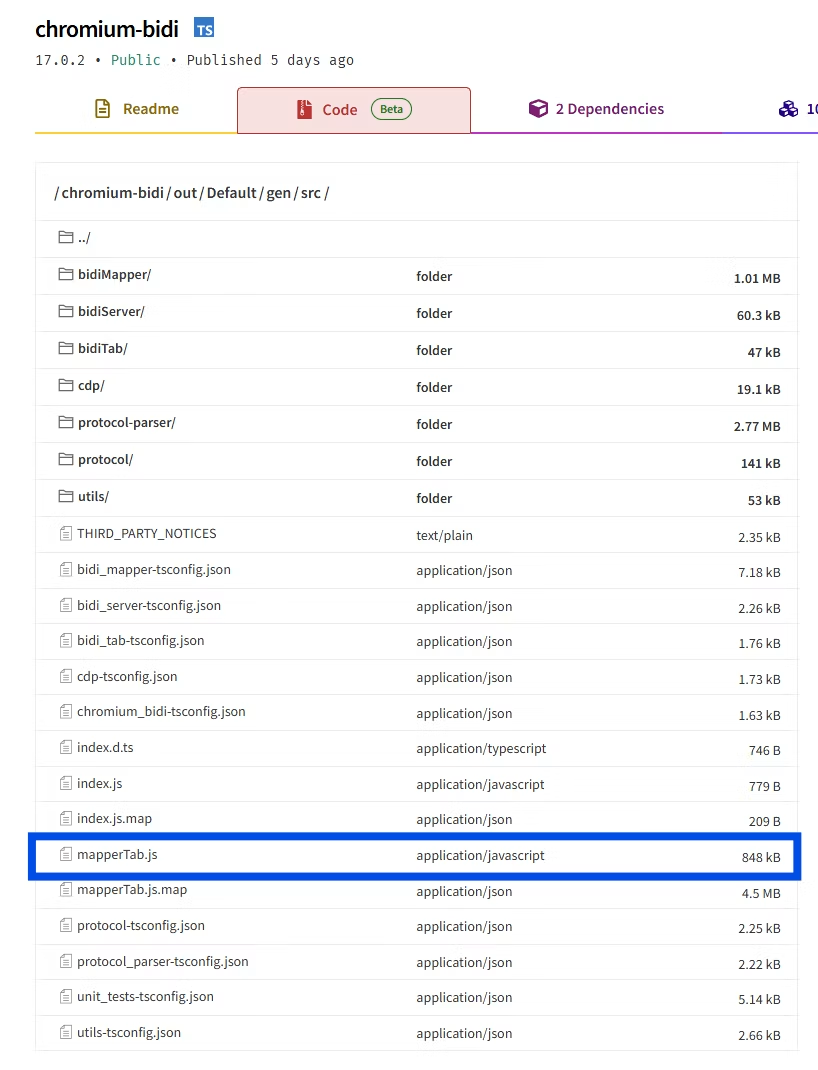This screenshot has width=818, height=1070.
Task: Click the '17.0.2' version number
Action: 60,60
